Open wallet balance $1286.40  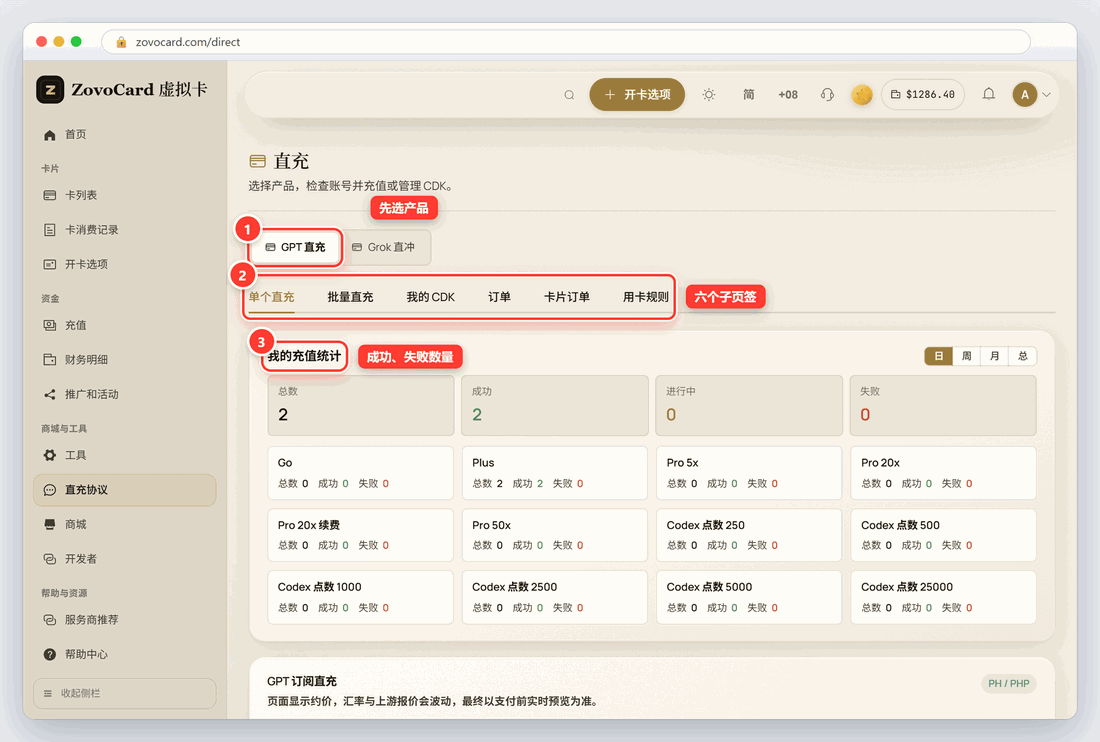[x=923, y=95]
